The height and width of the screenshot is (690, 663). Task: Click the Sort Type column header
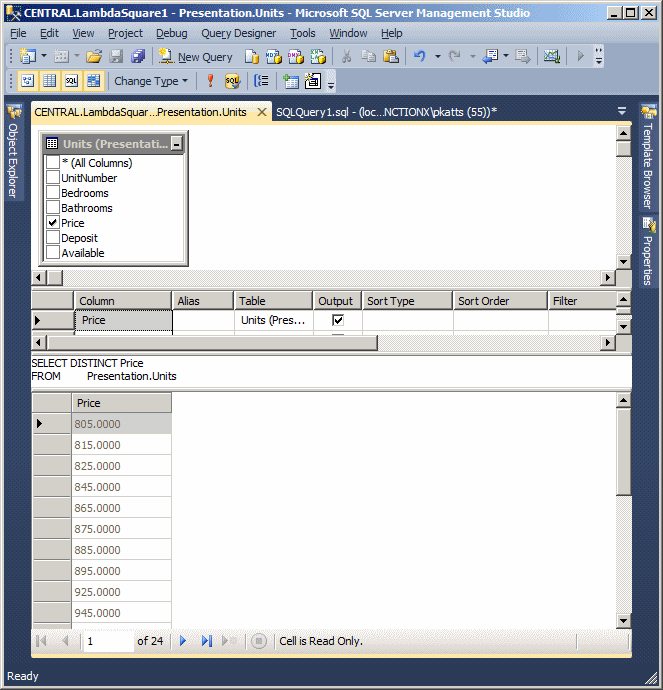(407, 301)
